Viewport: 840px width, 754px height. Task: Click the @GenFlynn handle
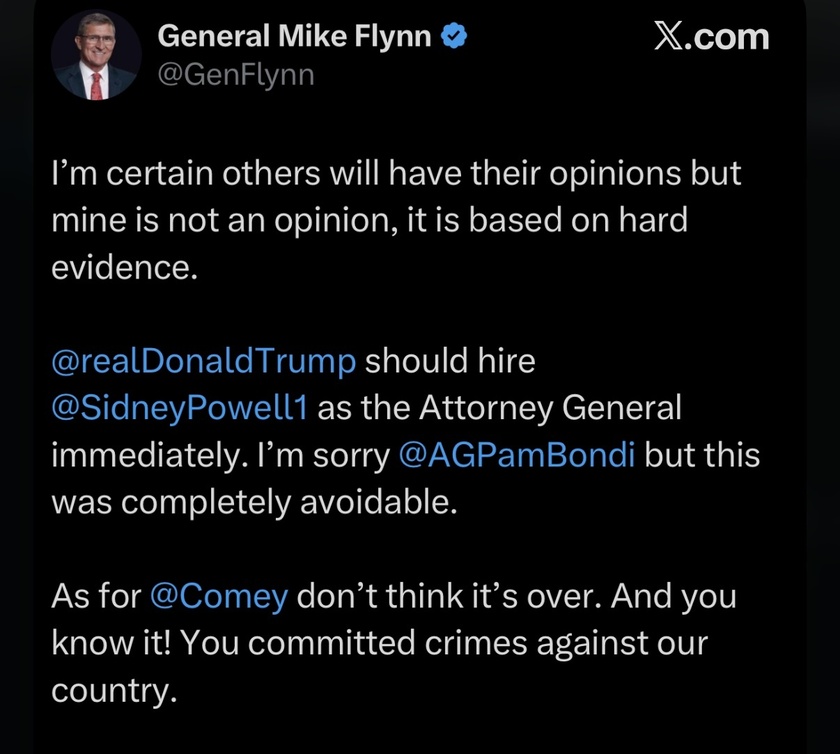[236, 74]
